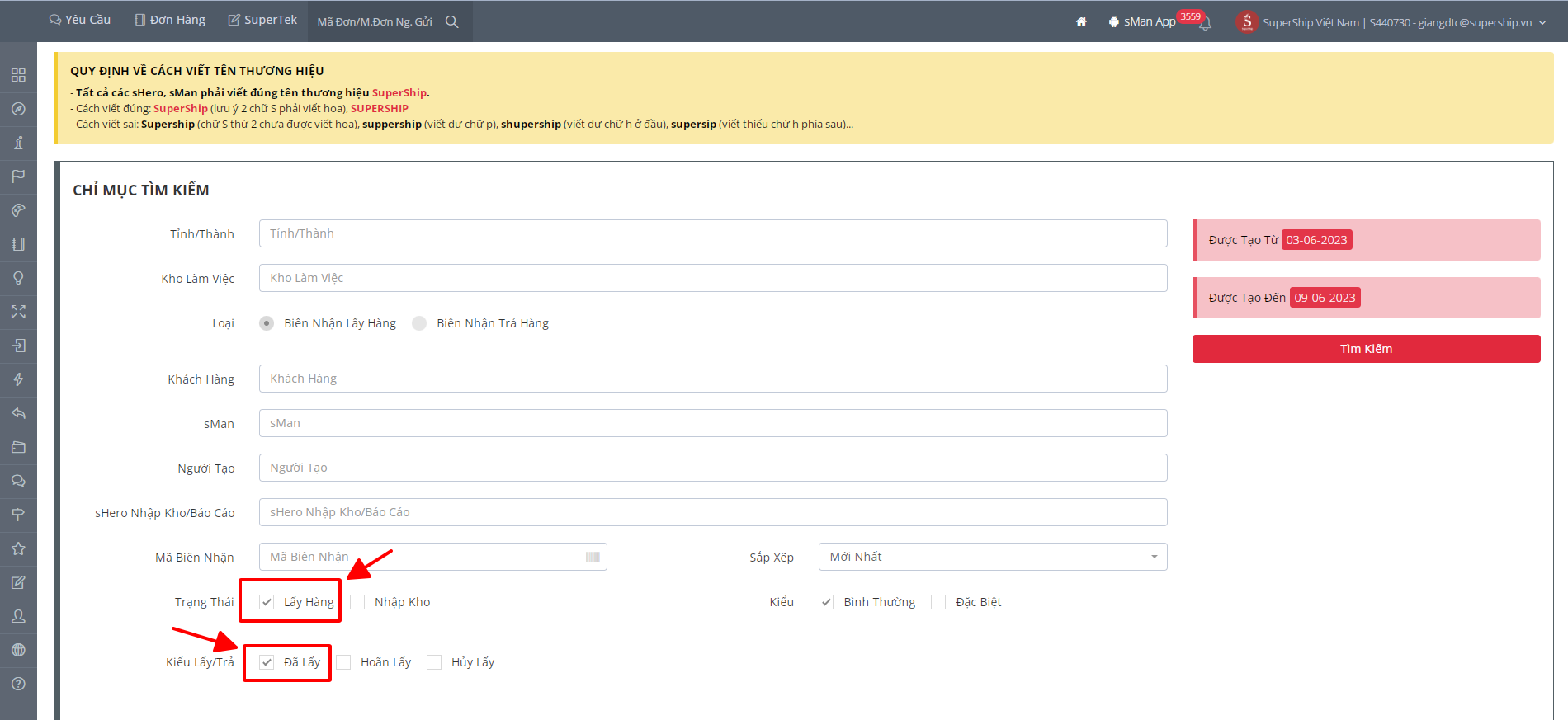Image resolution: width=1568 pixels, height=720 pixels.
Task: Open the sMan selector field
Action: click(713, 423)
